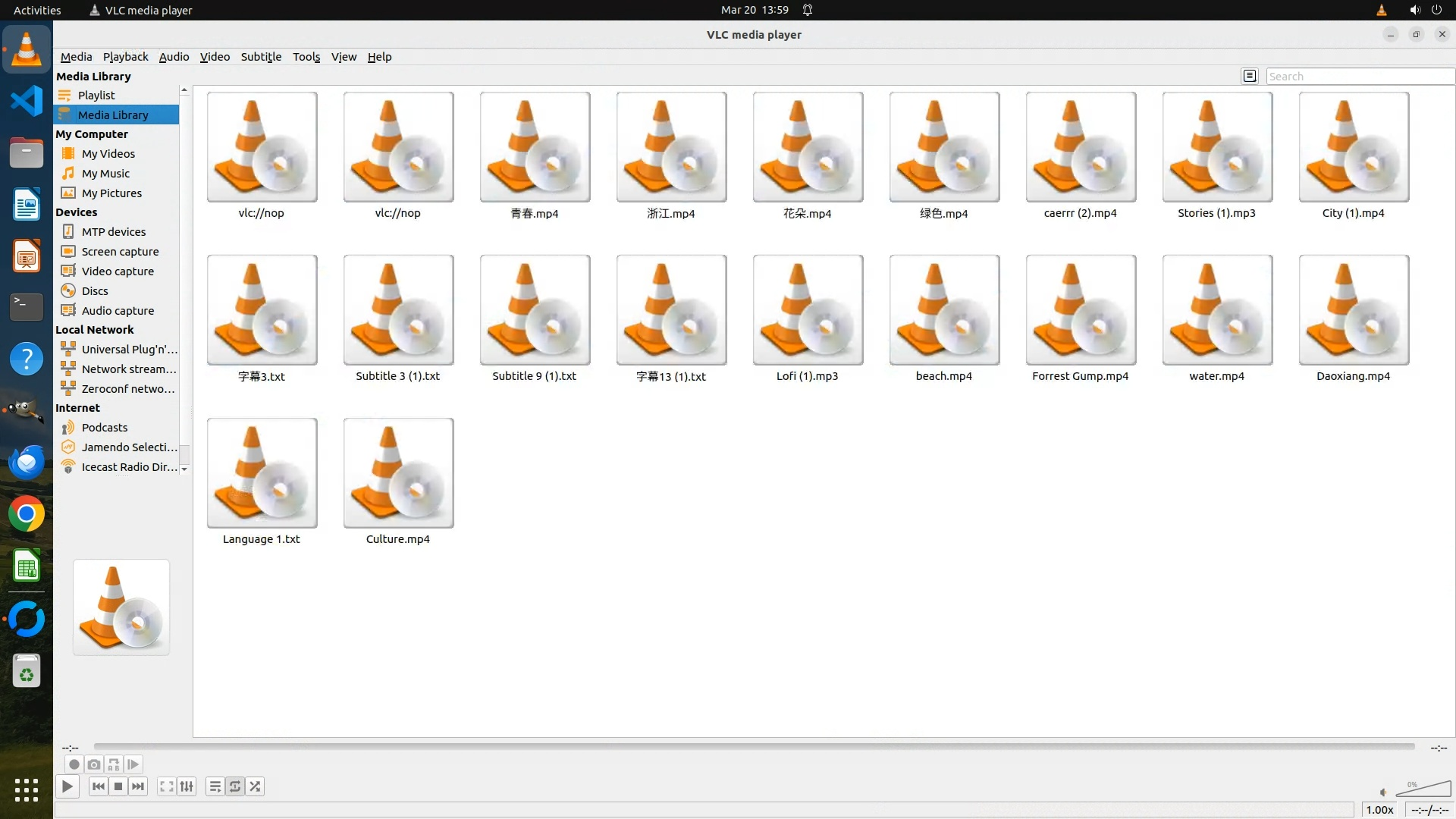This screenshot has width=1456, height=819.
Task: Open the Subtitle menu
Action: [261, 57]
